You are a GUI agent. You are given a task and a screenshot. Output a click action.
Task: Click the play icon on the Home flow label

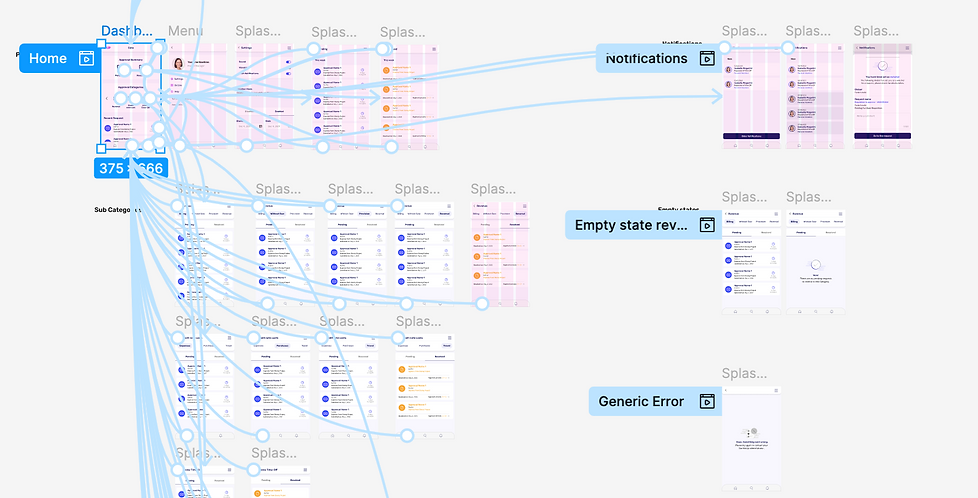coord(86,58)
